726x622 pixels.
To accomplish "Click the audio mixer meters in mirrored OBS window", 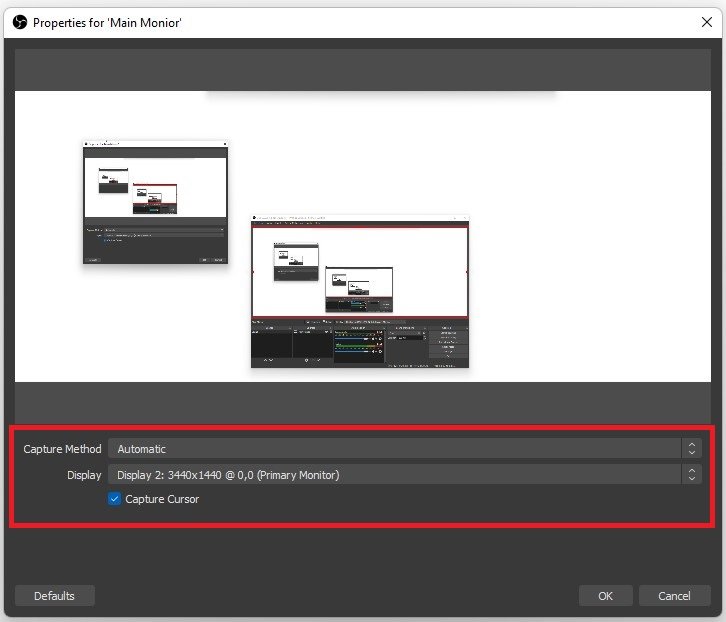I will pos(360,344).
